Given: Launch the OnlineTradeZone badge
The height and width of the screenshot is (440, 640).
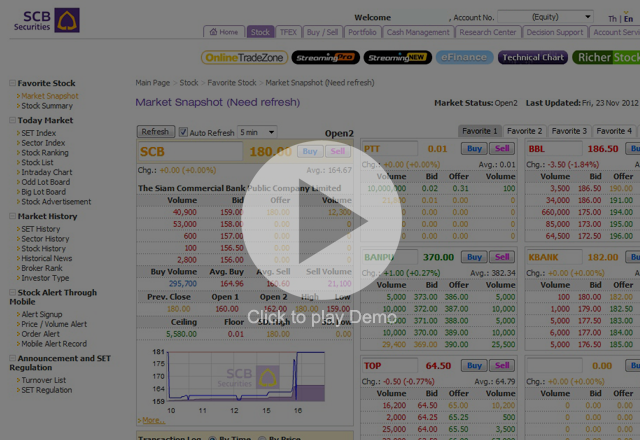Looking at the screenshot, I should pos(244,58).
